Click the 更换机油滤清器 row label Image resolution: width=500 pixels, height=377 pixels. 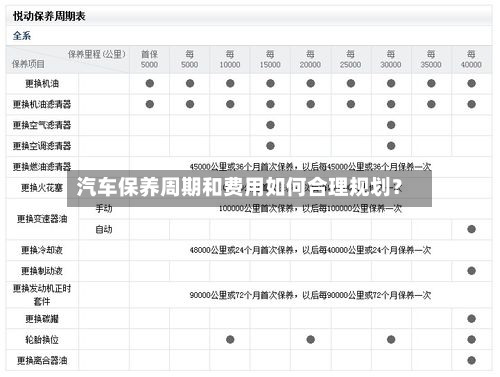(x=42, y=104)
